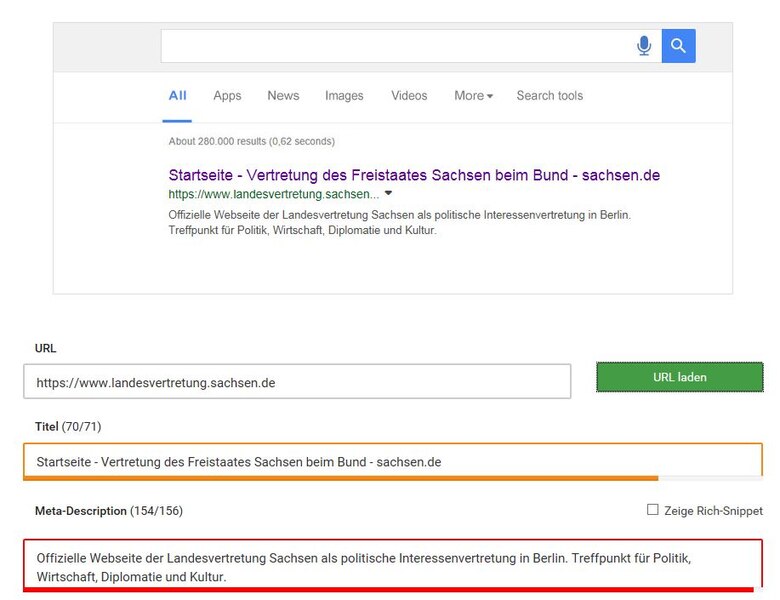780x600 pixels.
Task: Click the 'Meta-Description (154/156)' label
Action: coord(109,511)
